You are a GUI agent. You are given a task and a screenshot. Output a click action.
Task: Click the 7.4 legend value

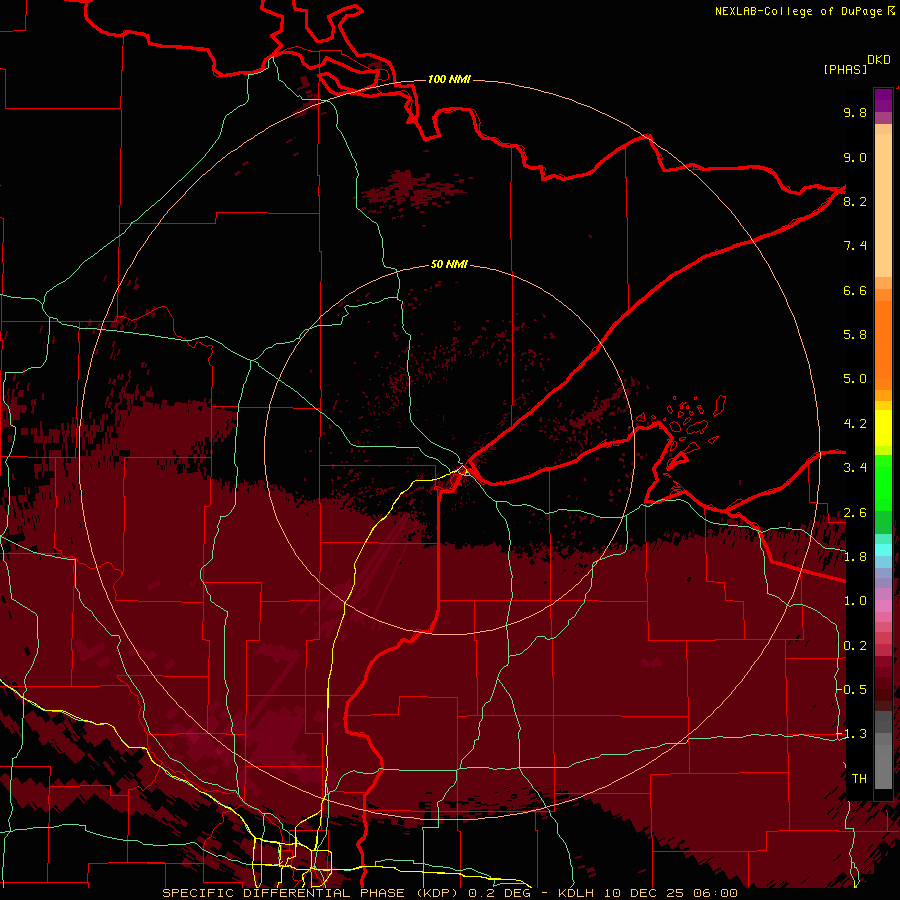[x=855, y=246]
